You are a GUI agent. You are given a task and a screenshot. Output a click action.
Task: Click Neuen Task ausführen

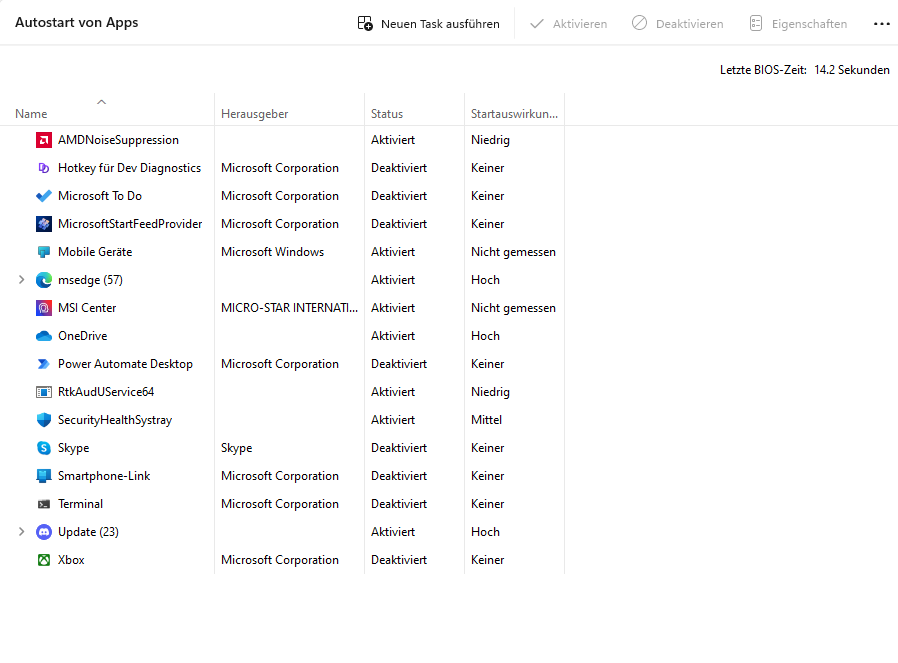coord(428,23)
